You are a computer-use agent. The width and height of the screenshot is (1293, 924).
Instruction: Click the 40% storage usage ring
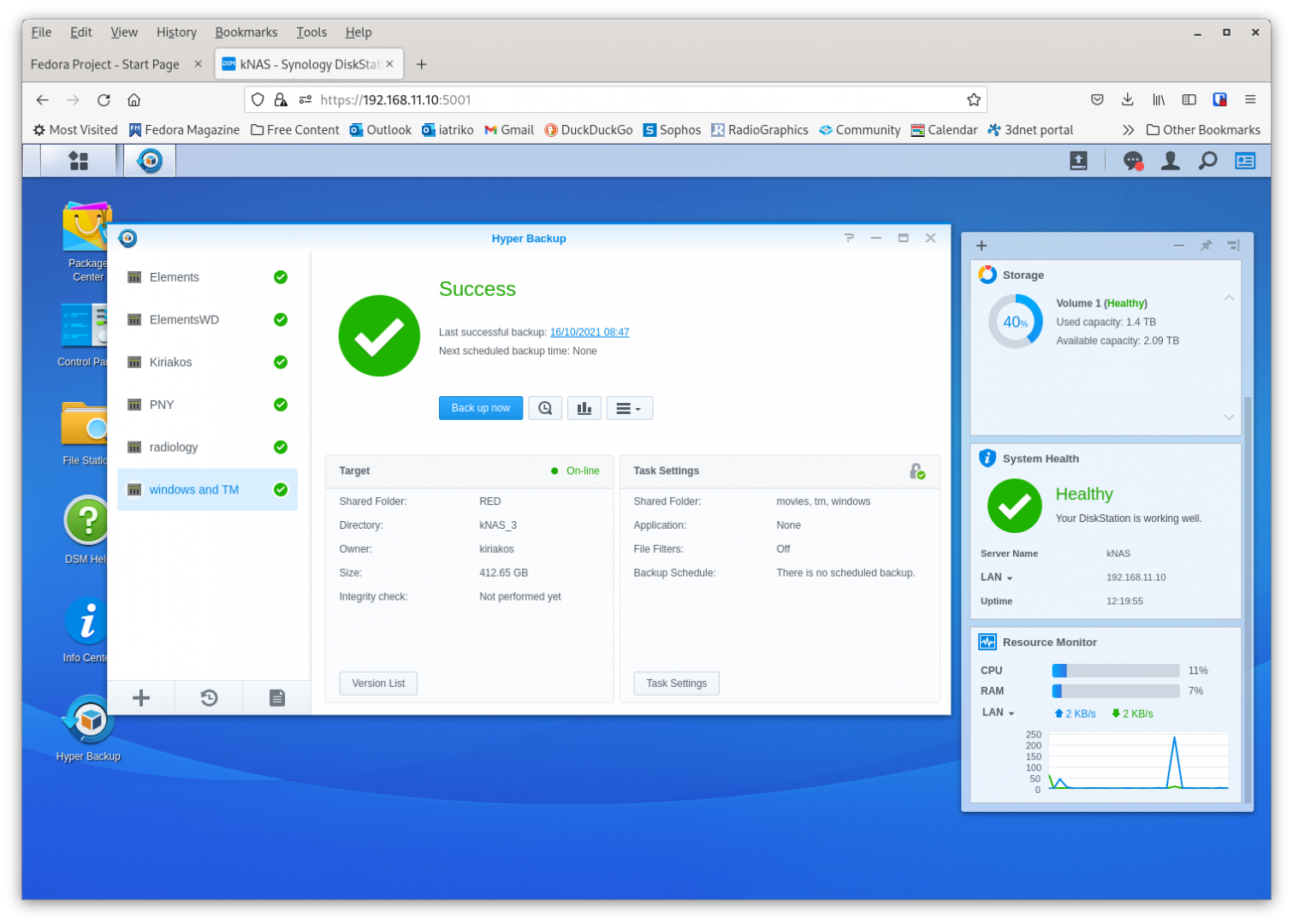[1016, 322]
